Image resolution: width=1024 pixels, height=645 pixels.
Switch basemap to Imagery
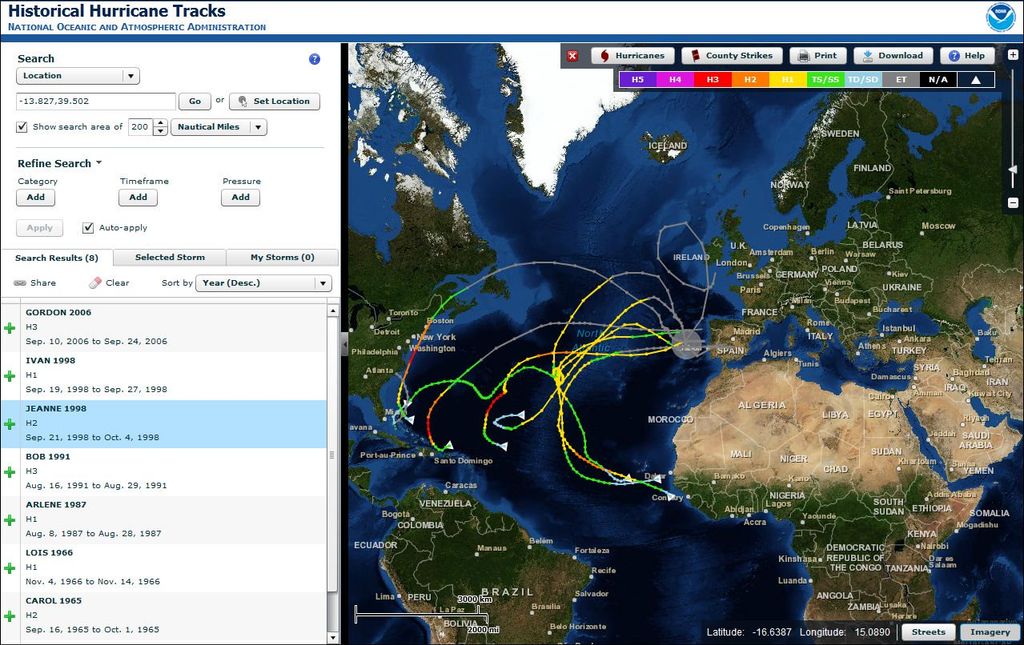click(x=990, y=632)
